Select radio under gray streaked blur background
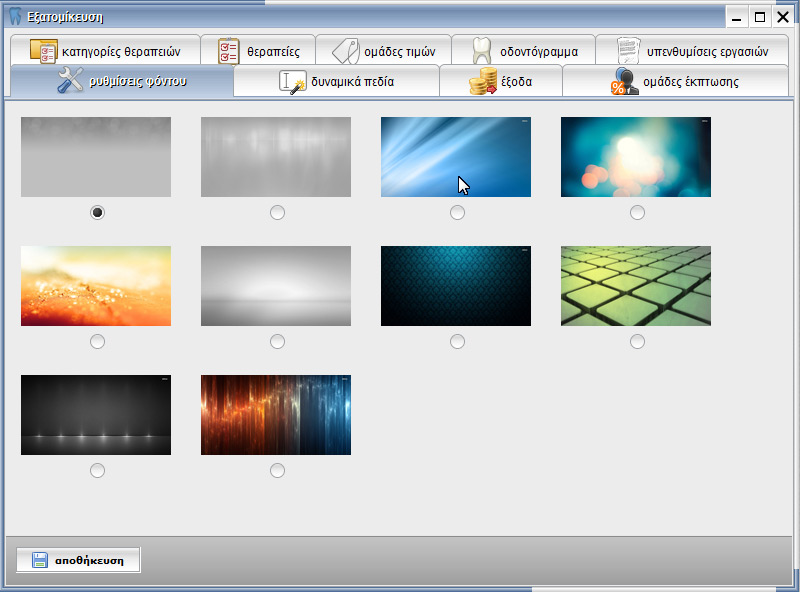 click(277, 212)
